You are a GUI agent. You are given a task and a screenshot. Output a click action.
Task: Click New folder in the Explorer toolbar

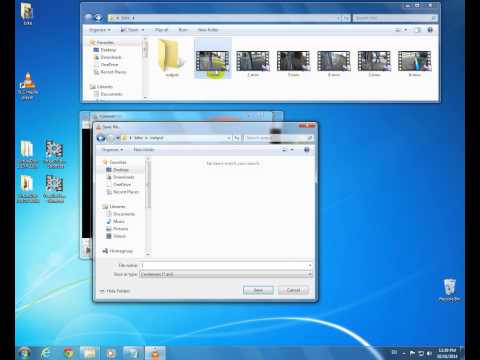(208, 30)
